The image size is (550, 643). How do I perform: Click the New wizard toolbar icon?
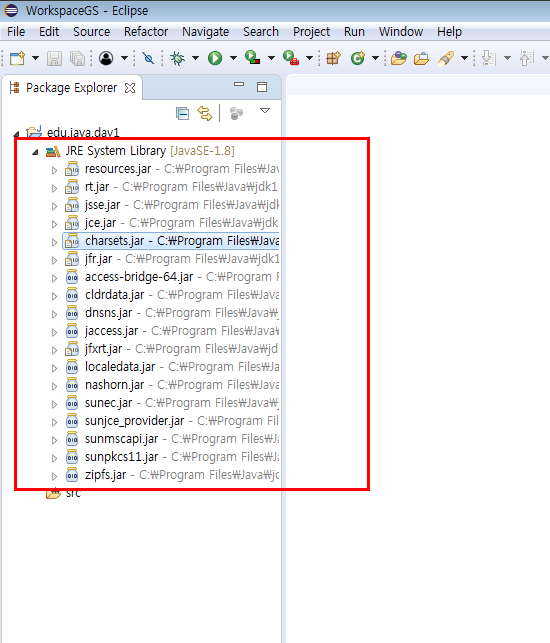tap(17, 58)
